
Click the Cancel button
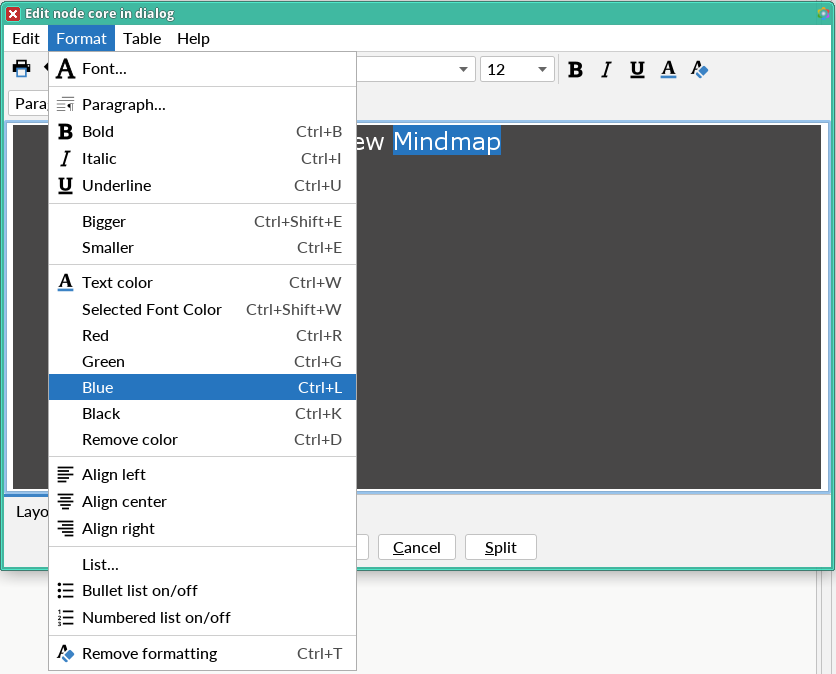click(x=417, y=548)
